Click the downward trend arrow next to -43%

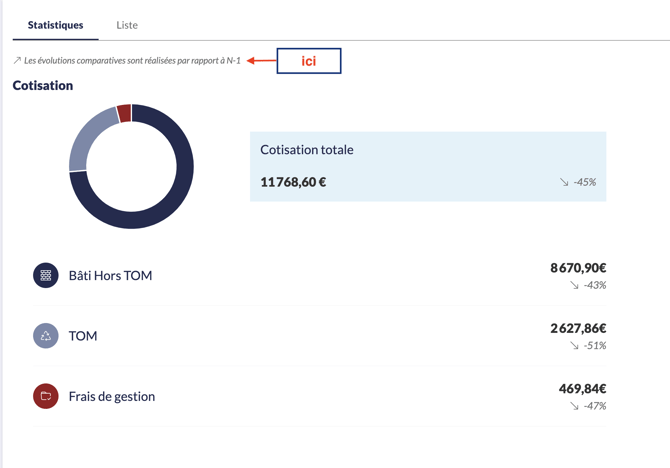coord(574,285)
